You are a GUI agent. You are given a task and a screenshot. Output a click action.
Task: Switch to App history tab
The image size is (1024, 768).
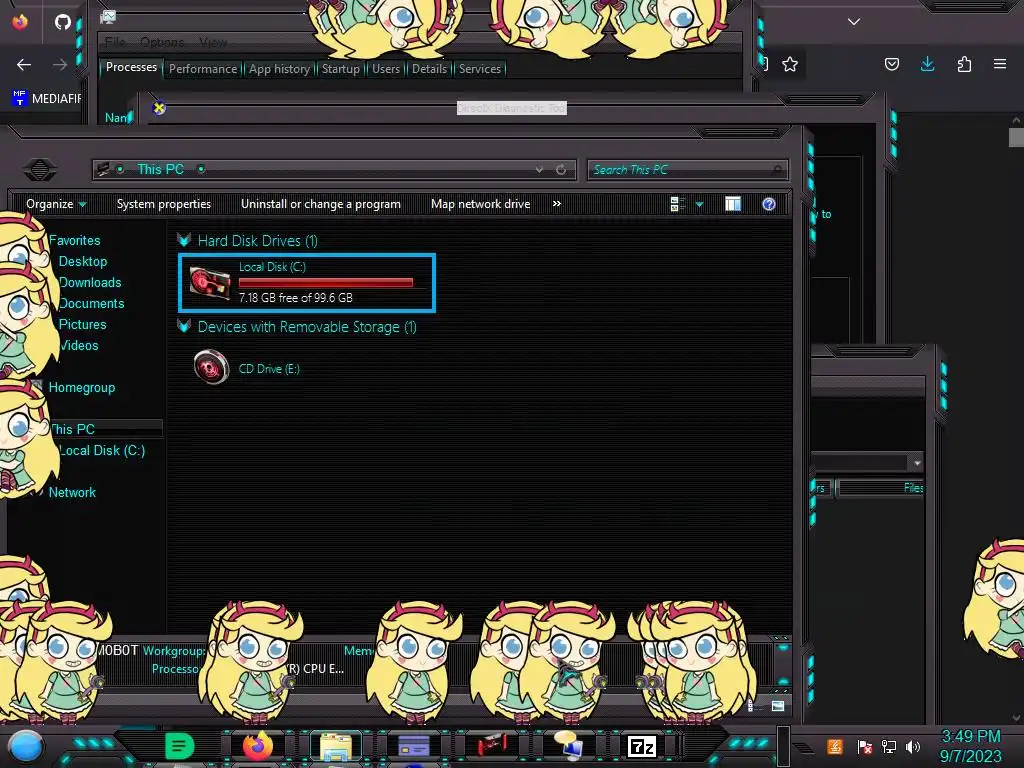tap(280, 69)
